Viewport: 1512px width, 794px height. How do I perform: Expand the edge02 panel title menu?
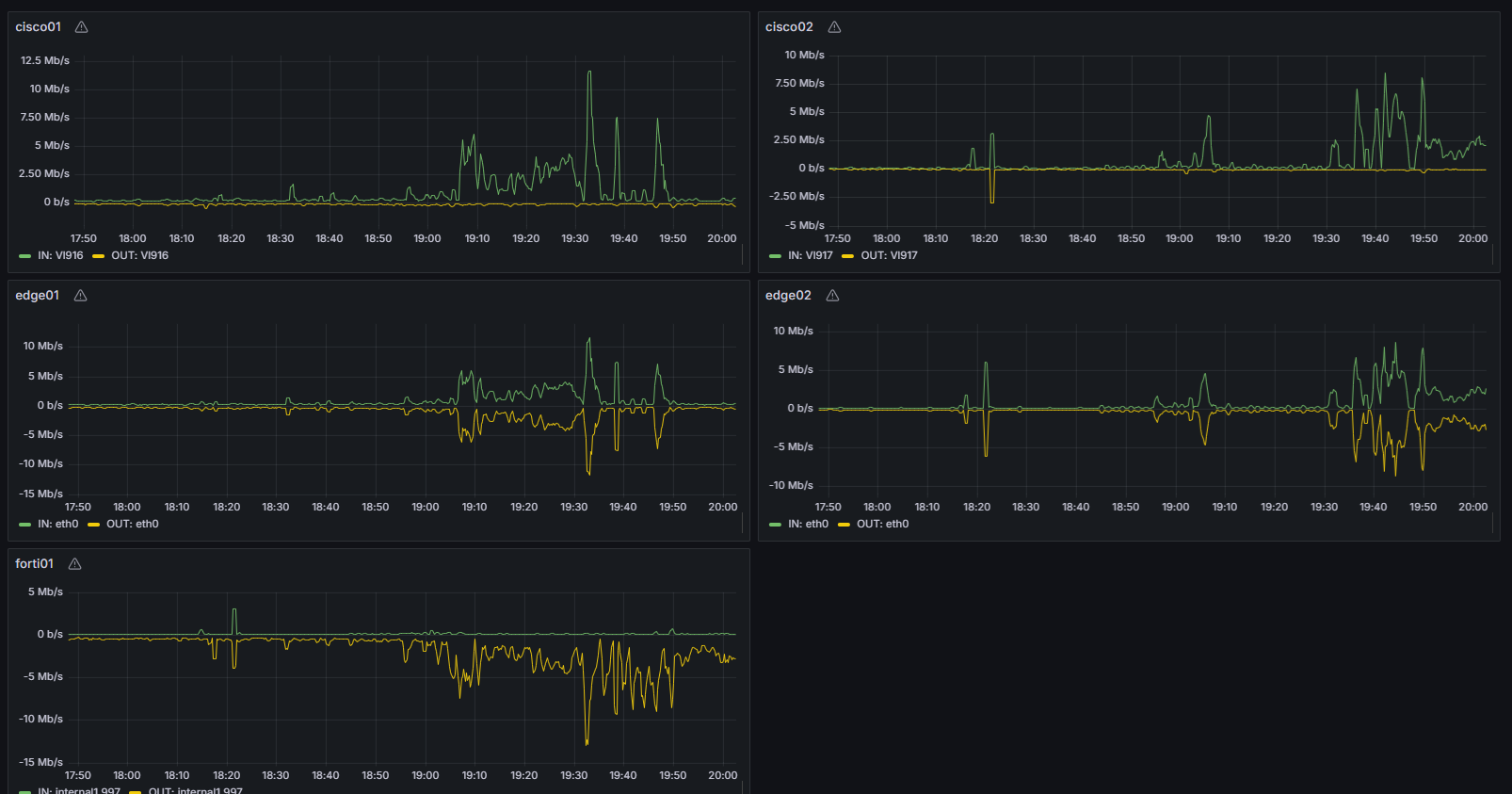788,296
